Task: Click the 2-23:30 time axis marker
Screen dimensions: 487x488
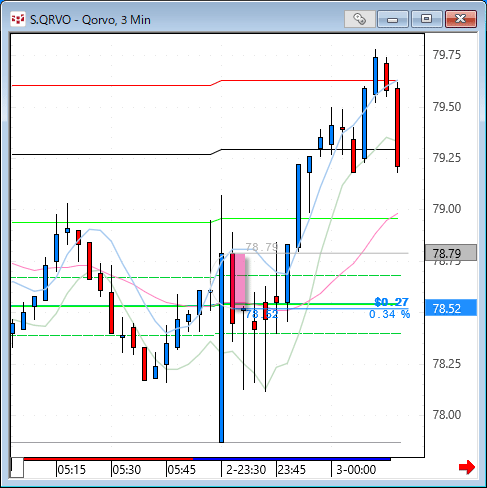Action: pyautogui.click(x=246, y=470)
